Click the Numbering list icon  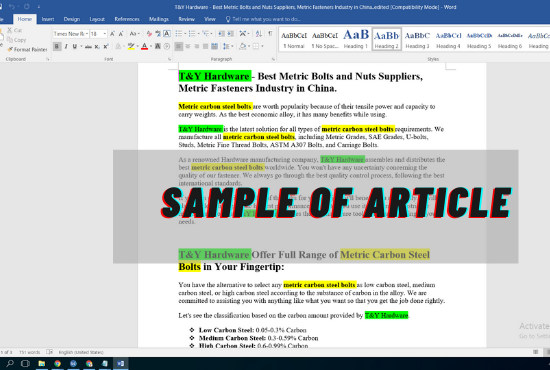pos(192,34)
